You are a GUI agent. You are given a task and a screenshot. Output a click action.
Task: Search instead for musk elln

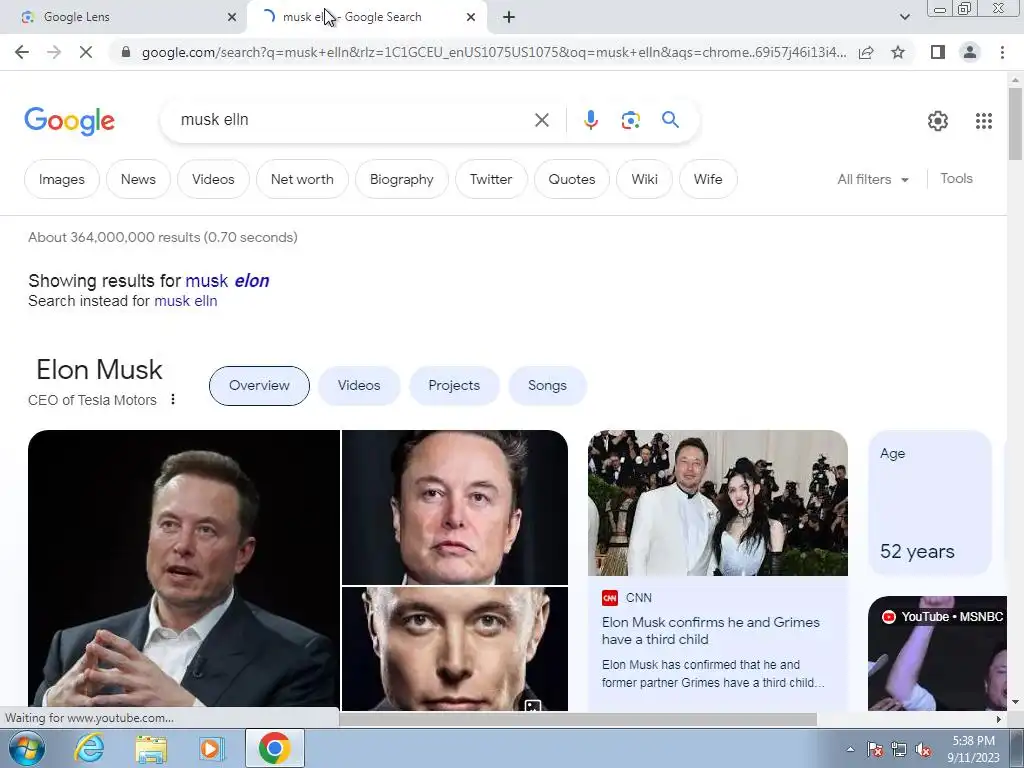click(x=185, y=301)
